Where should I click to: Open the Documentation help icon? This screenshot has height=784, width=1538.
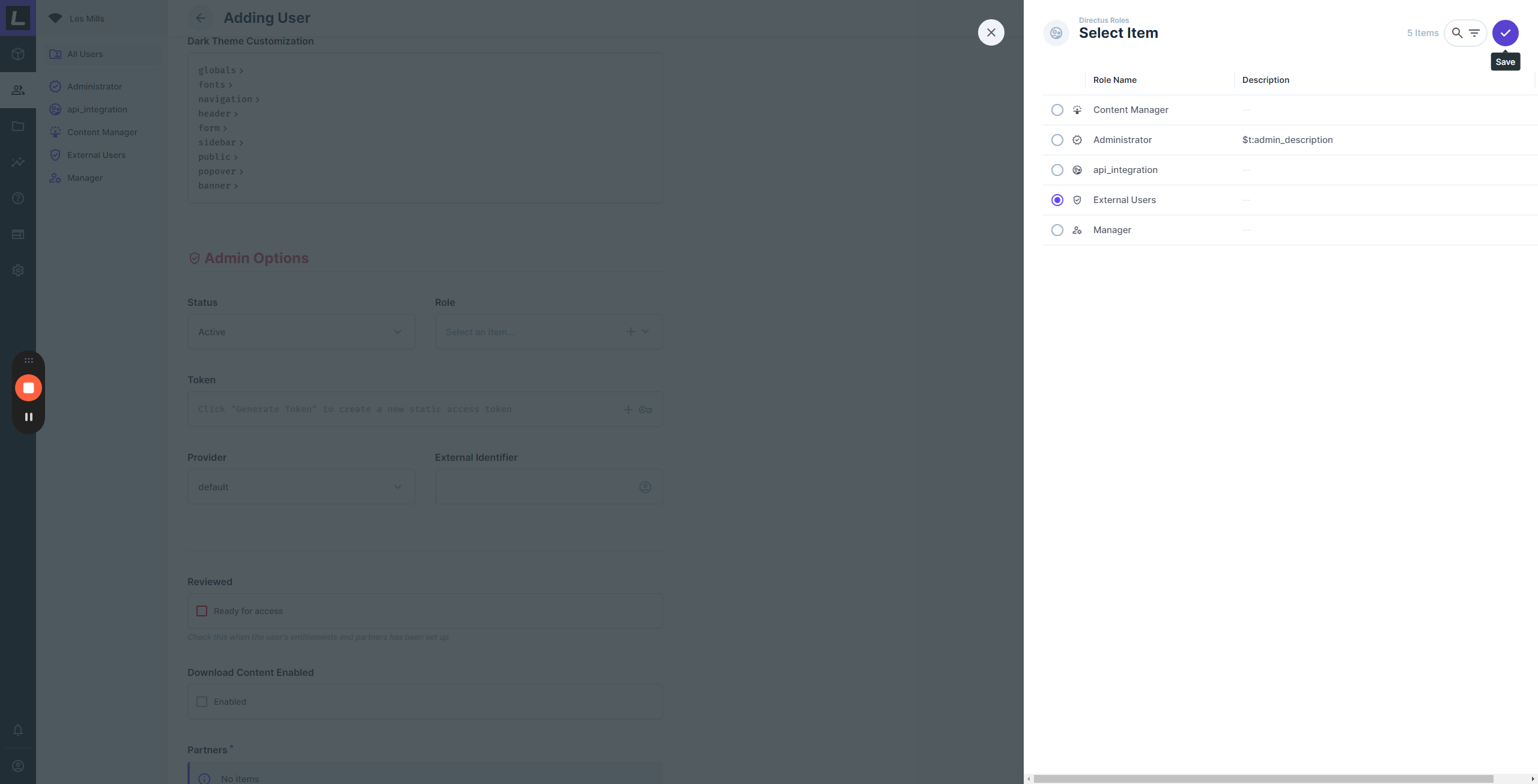pos(18,198)
